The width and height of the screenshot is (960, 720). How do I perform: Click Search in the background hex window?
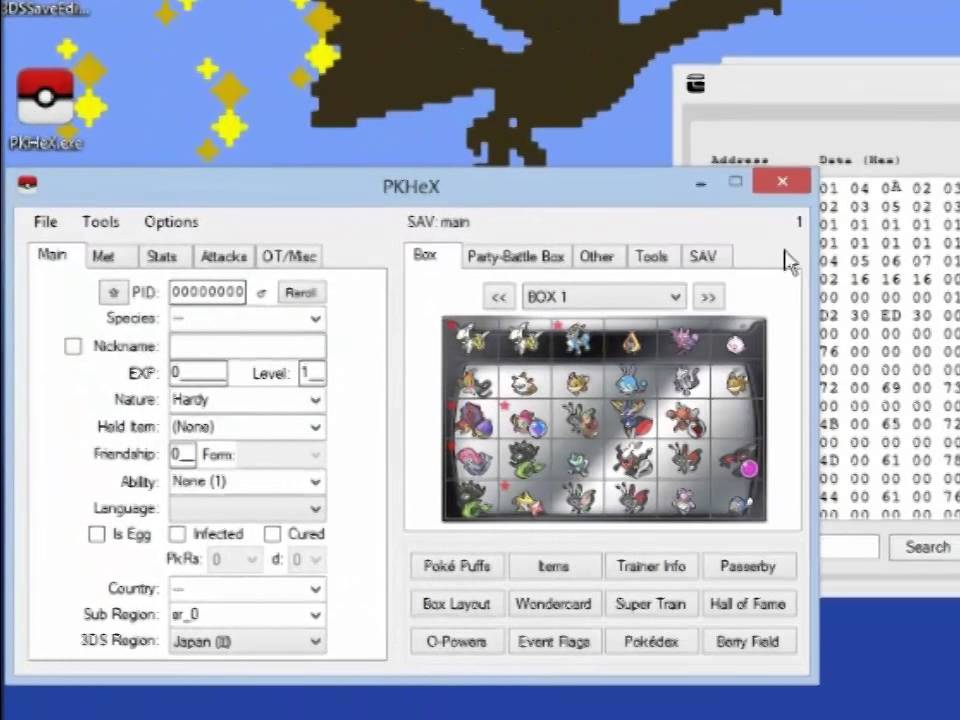tap(926, 547)
